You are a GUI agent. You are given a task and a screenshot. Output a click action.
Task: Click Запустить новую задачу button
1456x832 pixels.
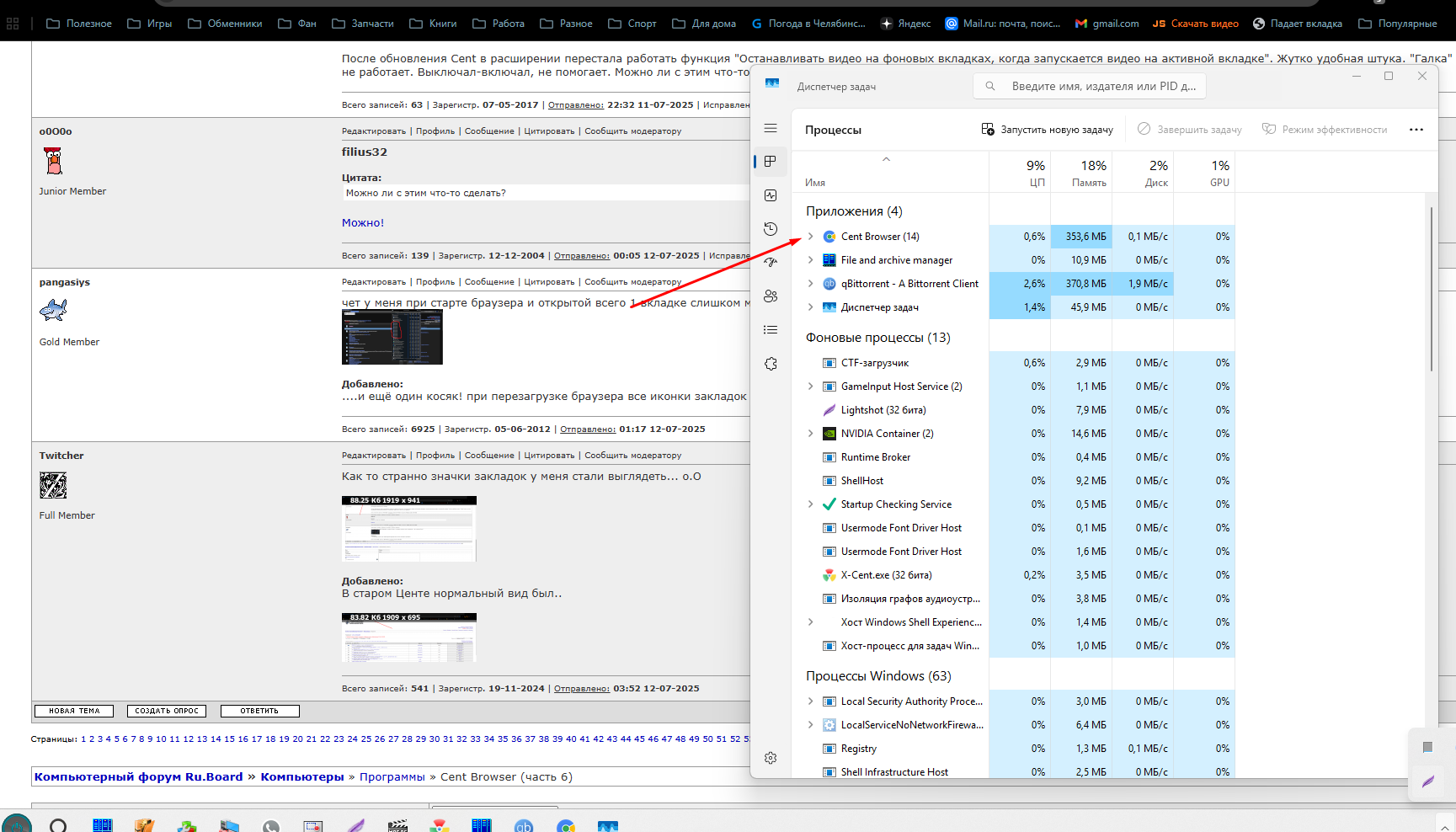(x=1048, y=130)
